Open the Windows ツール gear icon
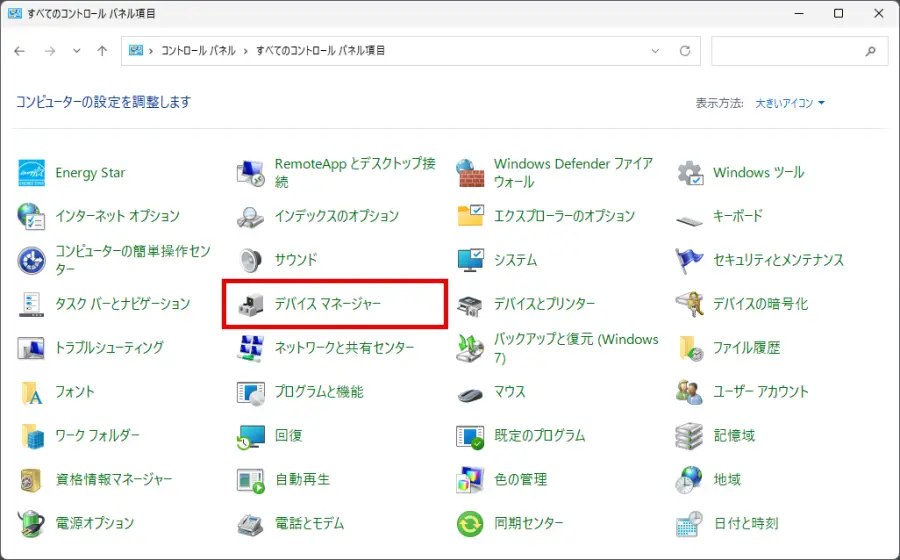 click(x=689, y=173)
